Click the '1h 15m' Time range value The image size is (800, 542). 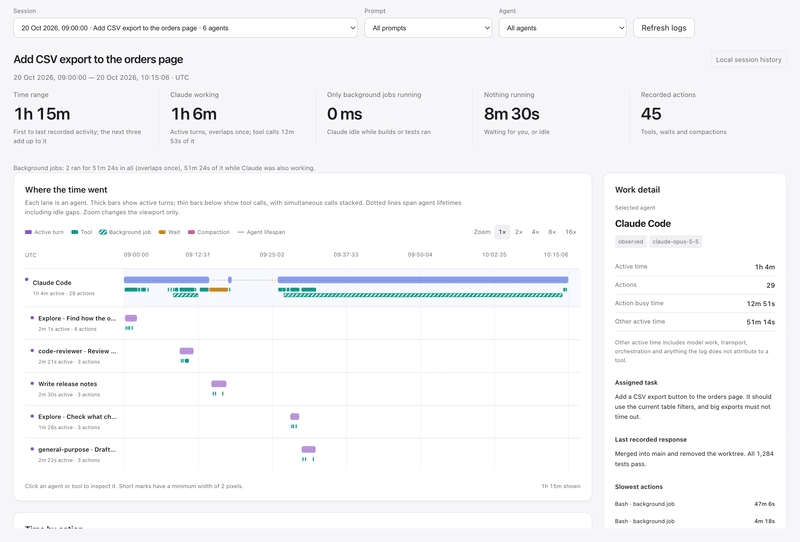click(x=42, y=114)
